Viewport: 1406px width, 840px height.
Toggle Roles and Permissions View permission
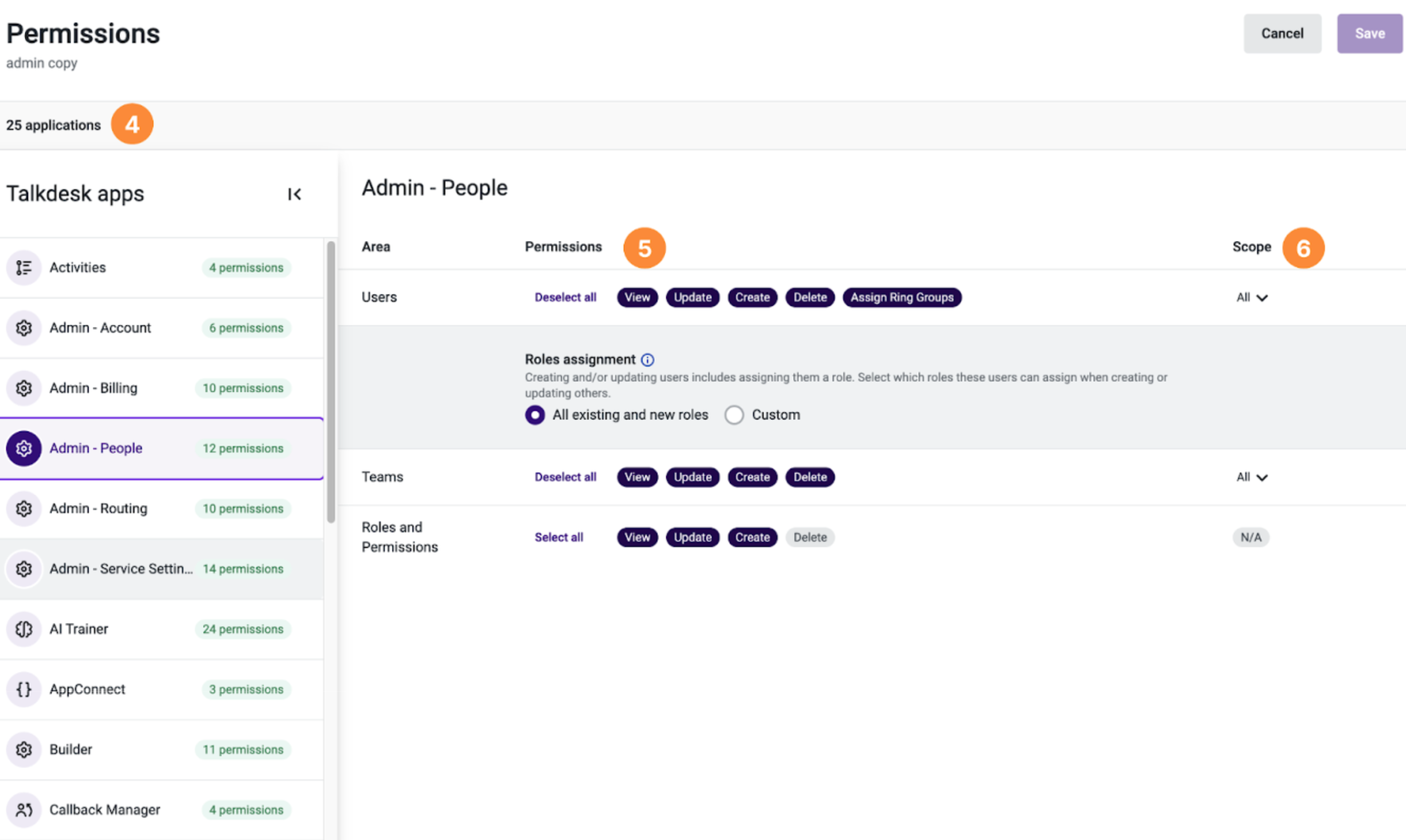(x=637, y=537)
